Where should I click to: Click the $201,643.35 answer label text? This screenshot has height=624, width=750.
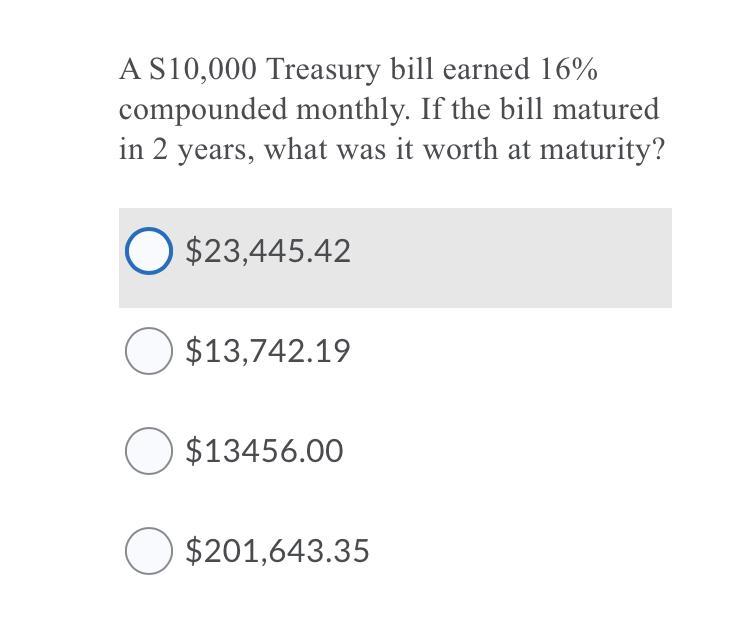click(x=277, y=551)
